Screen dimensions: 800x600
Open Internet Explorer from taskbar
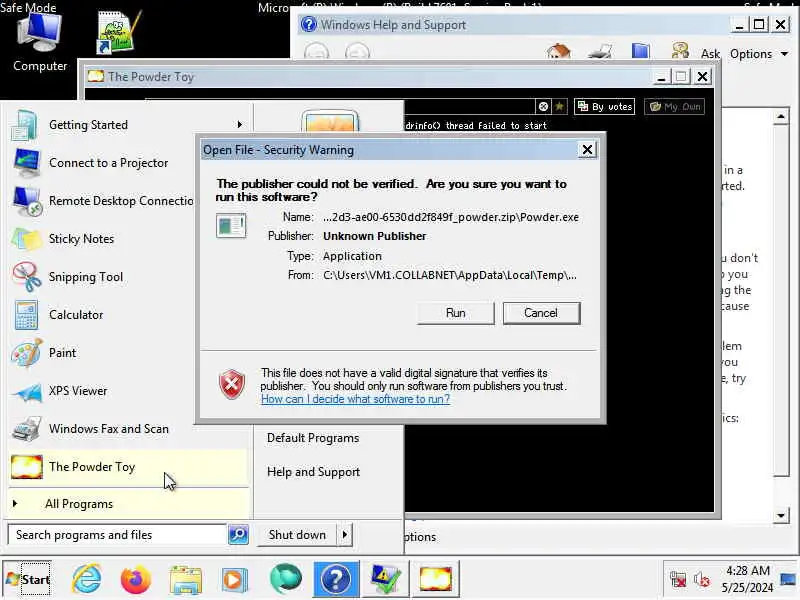coord(87,579)
